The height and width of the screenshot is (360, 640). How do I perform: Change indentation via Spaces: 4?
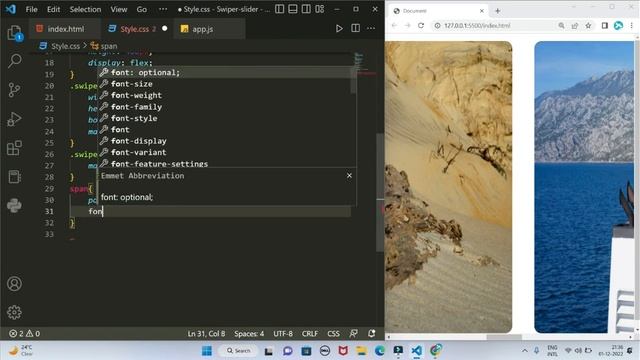(249, 333)
